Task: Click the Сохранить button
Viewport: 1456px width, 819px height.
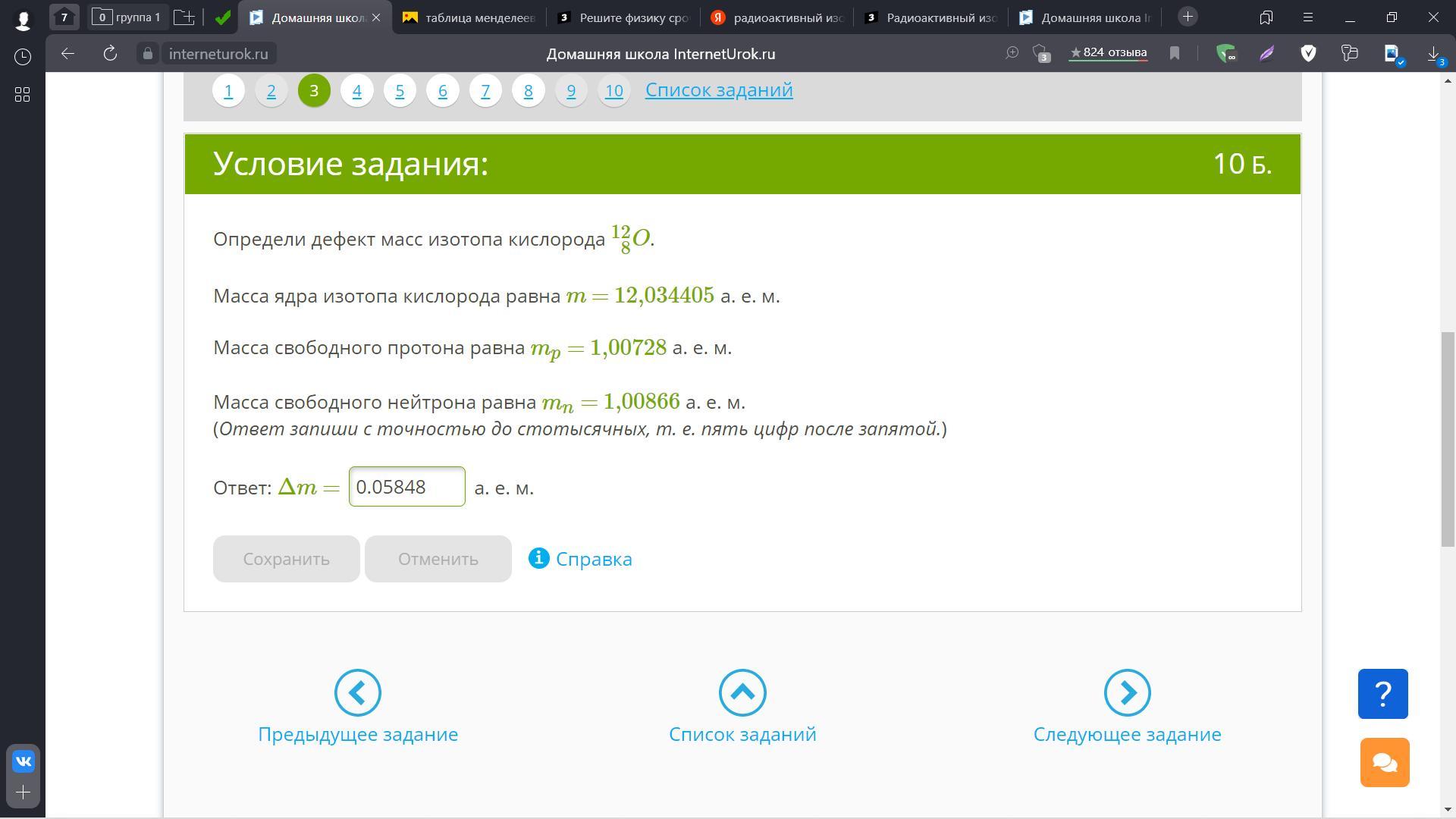Action: [x=286, y=559]
